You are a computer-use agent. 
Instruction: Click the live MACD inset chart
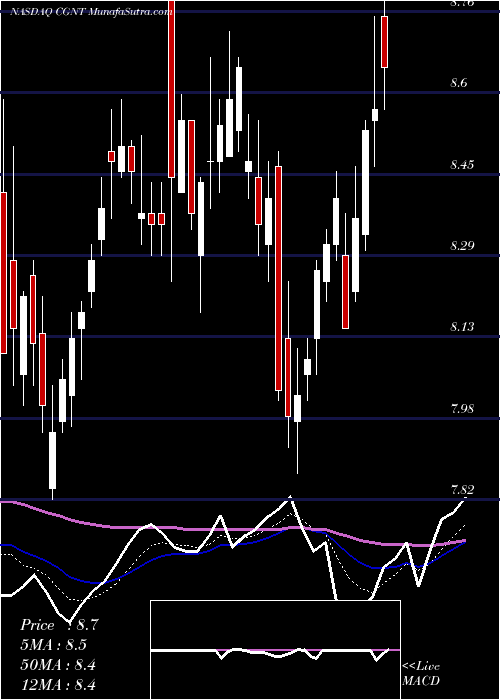tap(275, 650)
